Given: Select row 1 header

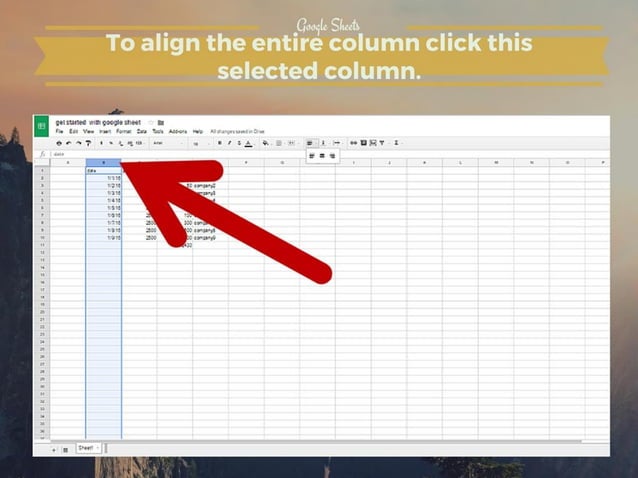Looking at the screenshot, I should pyautogui.click(x=42, y=171).
